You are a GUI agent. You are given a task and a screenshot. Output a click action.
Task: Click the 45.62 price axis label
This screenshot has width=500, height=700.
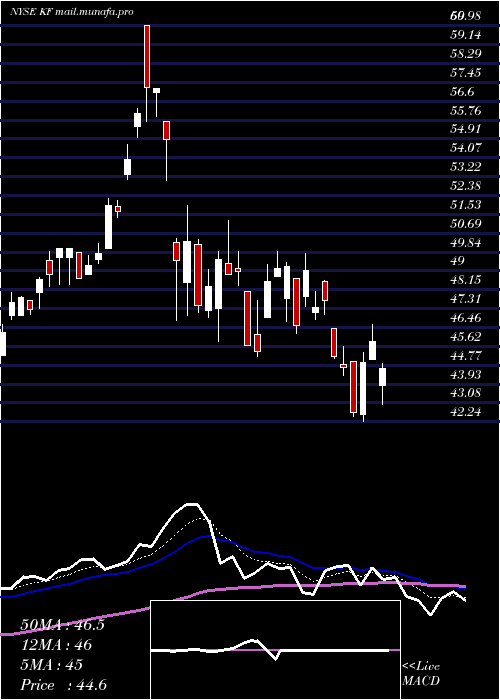click(466, 337)
